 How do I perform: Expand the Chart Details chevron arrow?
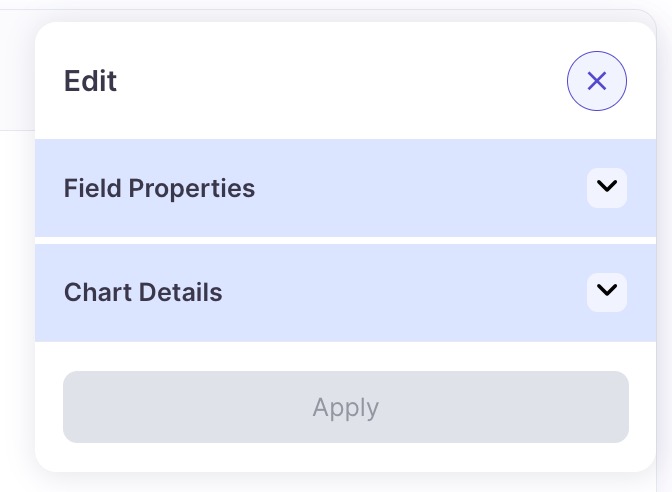pos(606,291)
